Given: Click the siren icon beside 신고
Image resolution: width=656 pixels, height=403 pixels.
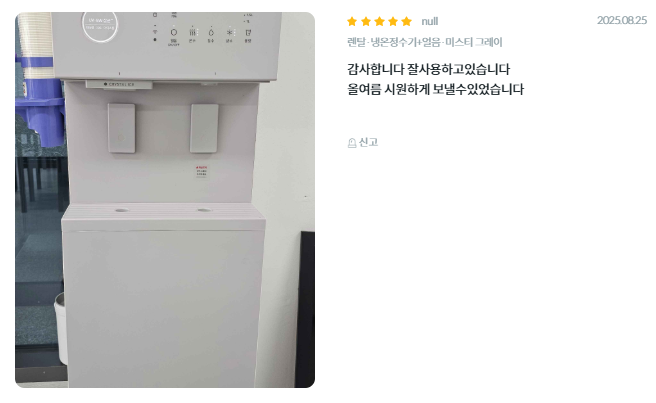Looking at the screenshot, I should pyautogui.click(x=352, y=143).
